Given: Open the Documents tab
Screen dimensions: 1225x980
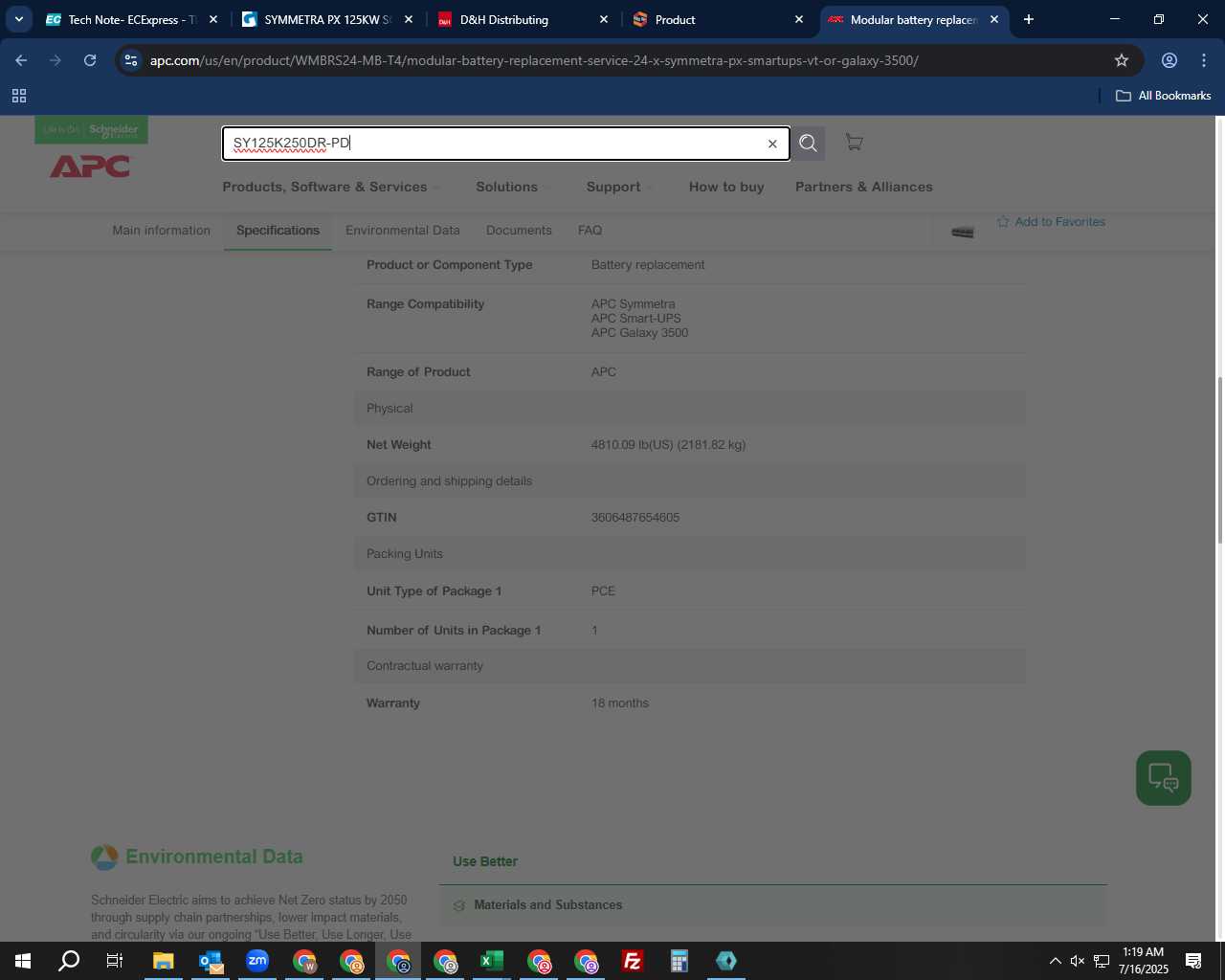Looking at the screenshot, I should click(x=519, y=231).
